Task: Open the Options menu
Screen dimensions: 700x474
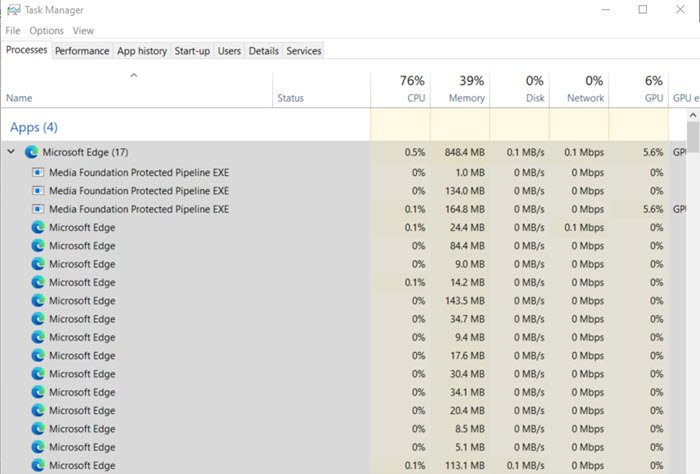Action: coord(46,31)
